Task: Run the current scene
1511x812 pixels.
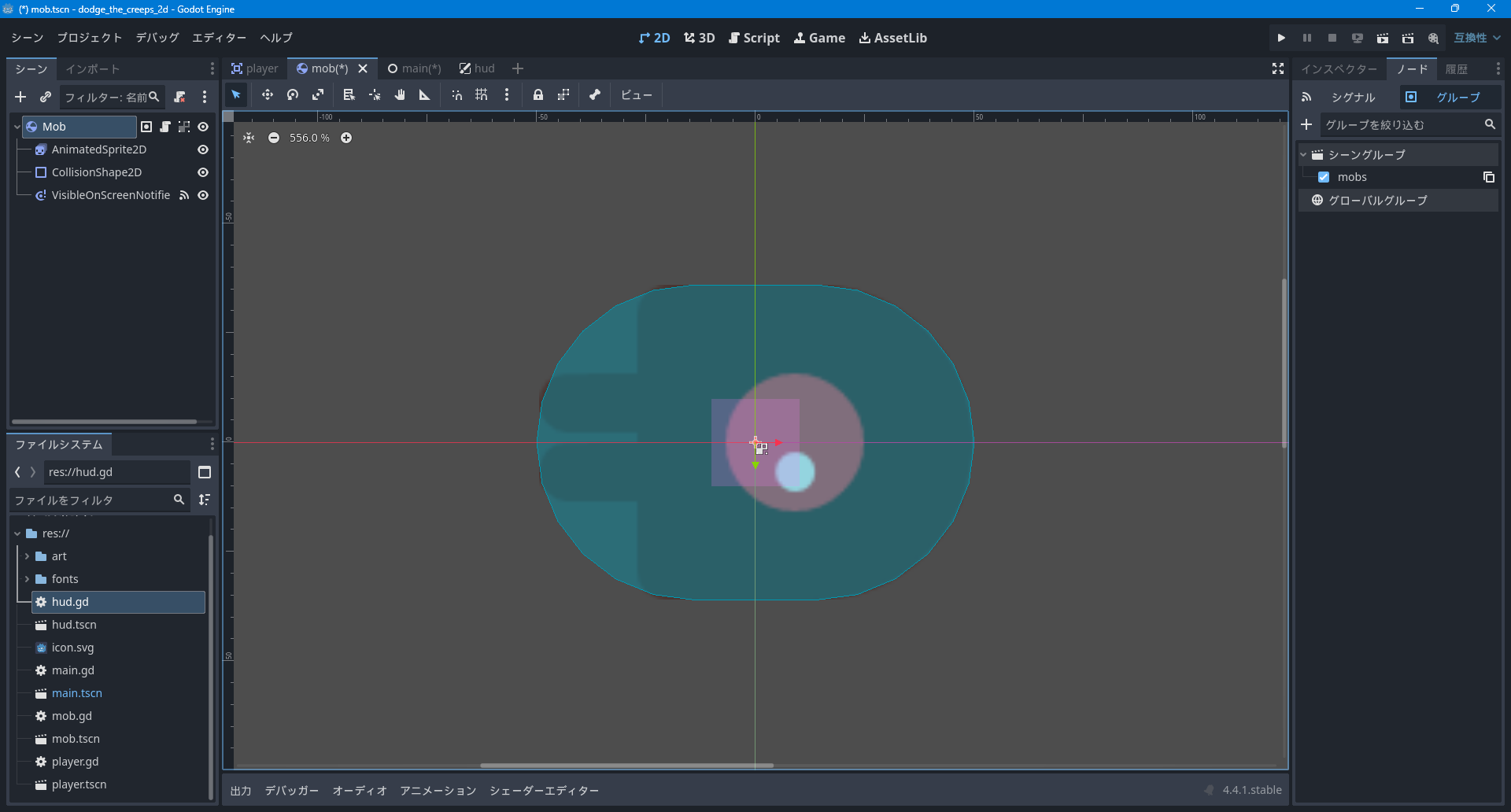Action: point(1383,38)
